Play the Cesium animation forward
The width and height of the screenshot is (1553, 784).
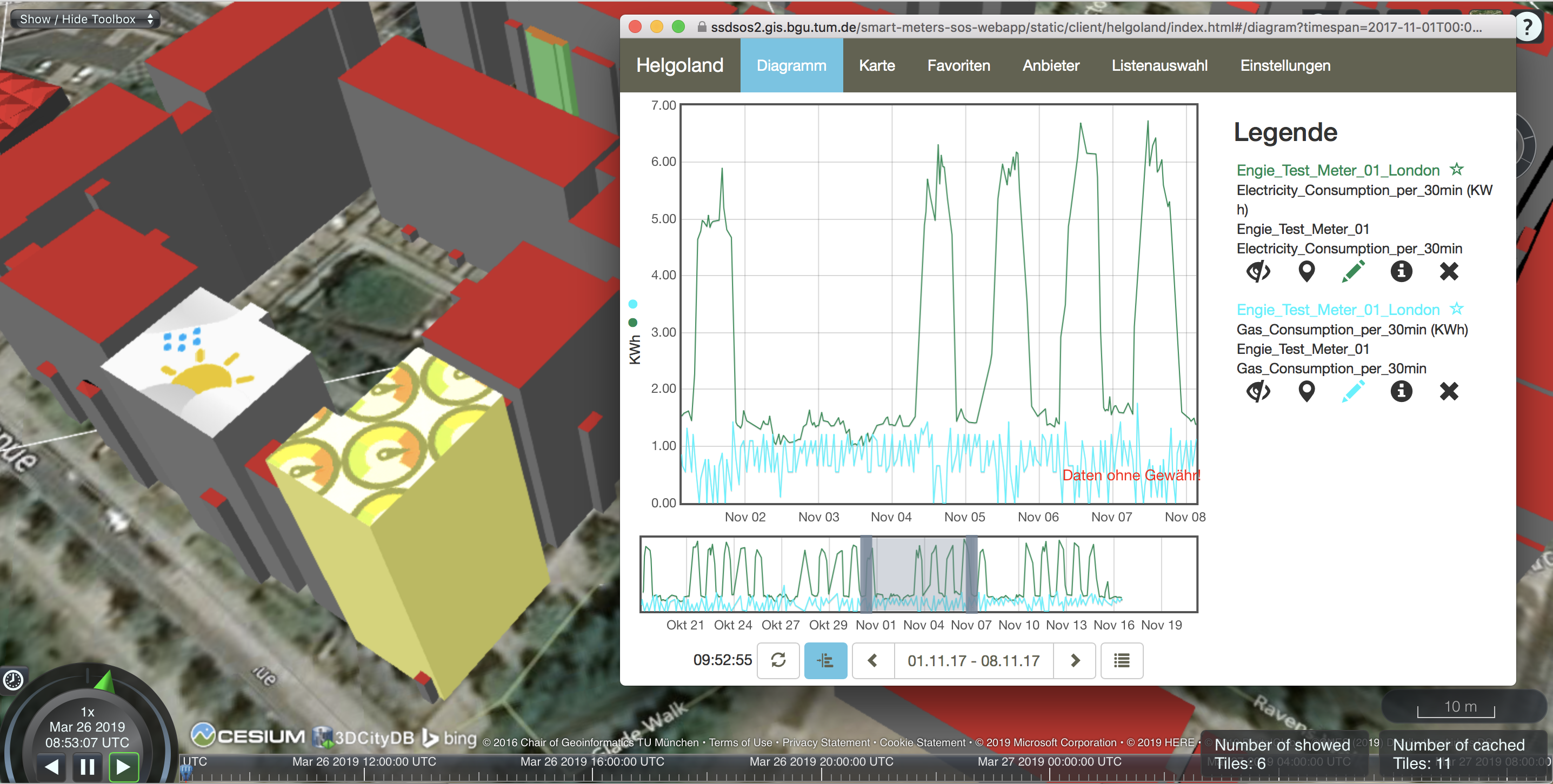click(124, 767)
